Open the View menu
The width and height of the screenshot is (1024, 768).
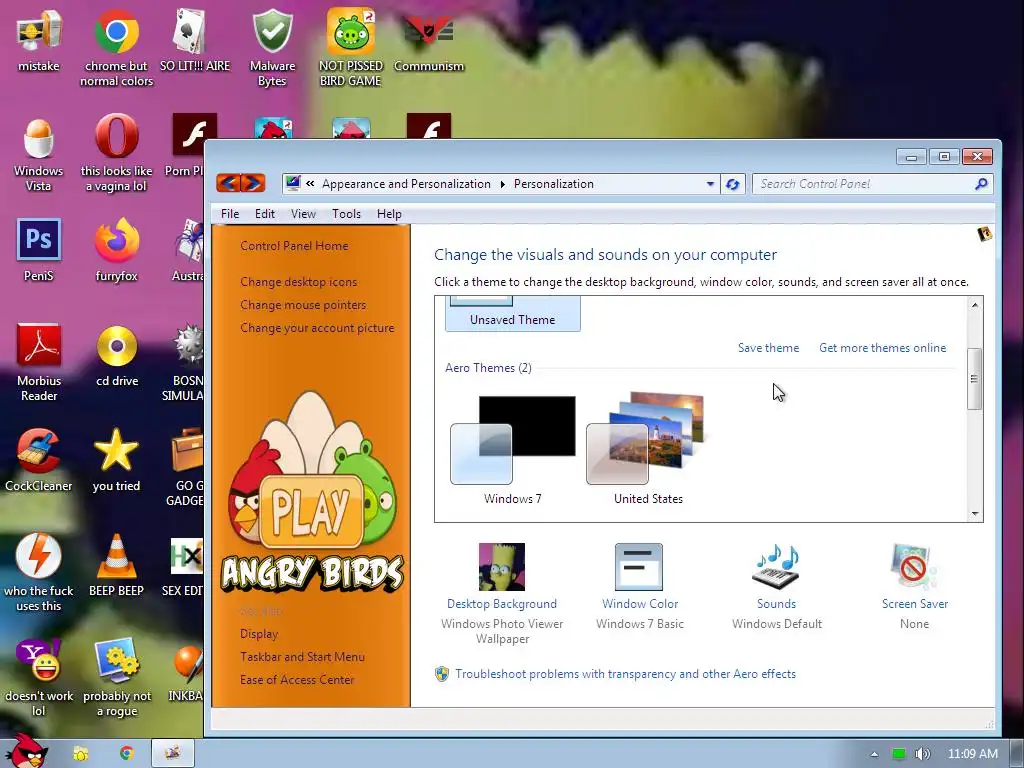[x=303, y=214]
